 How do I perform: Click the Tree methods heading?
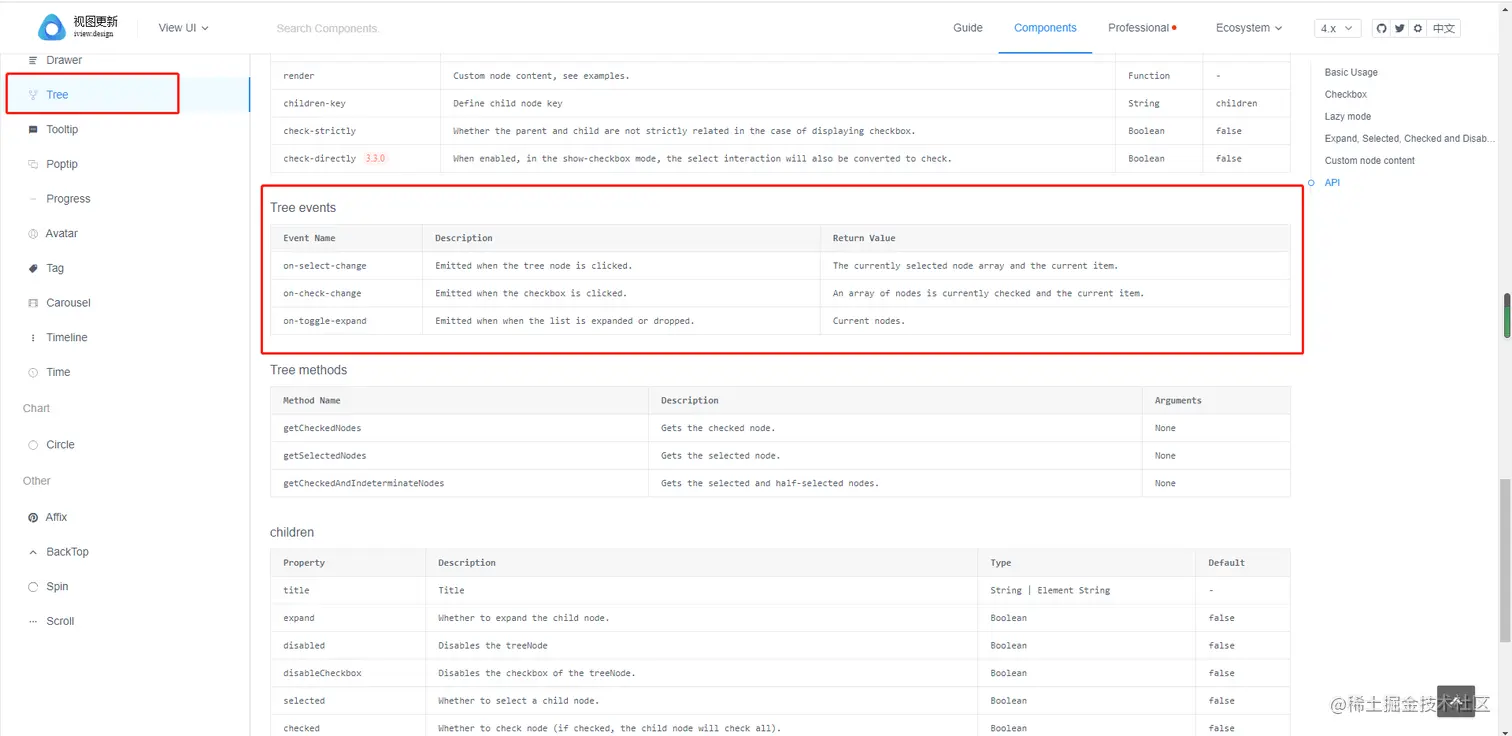tap(308, 370)
